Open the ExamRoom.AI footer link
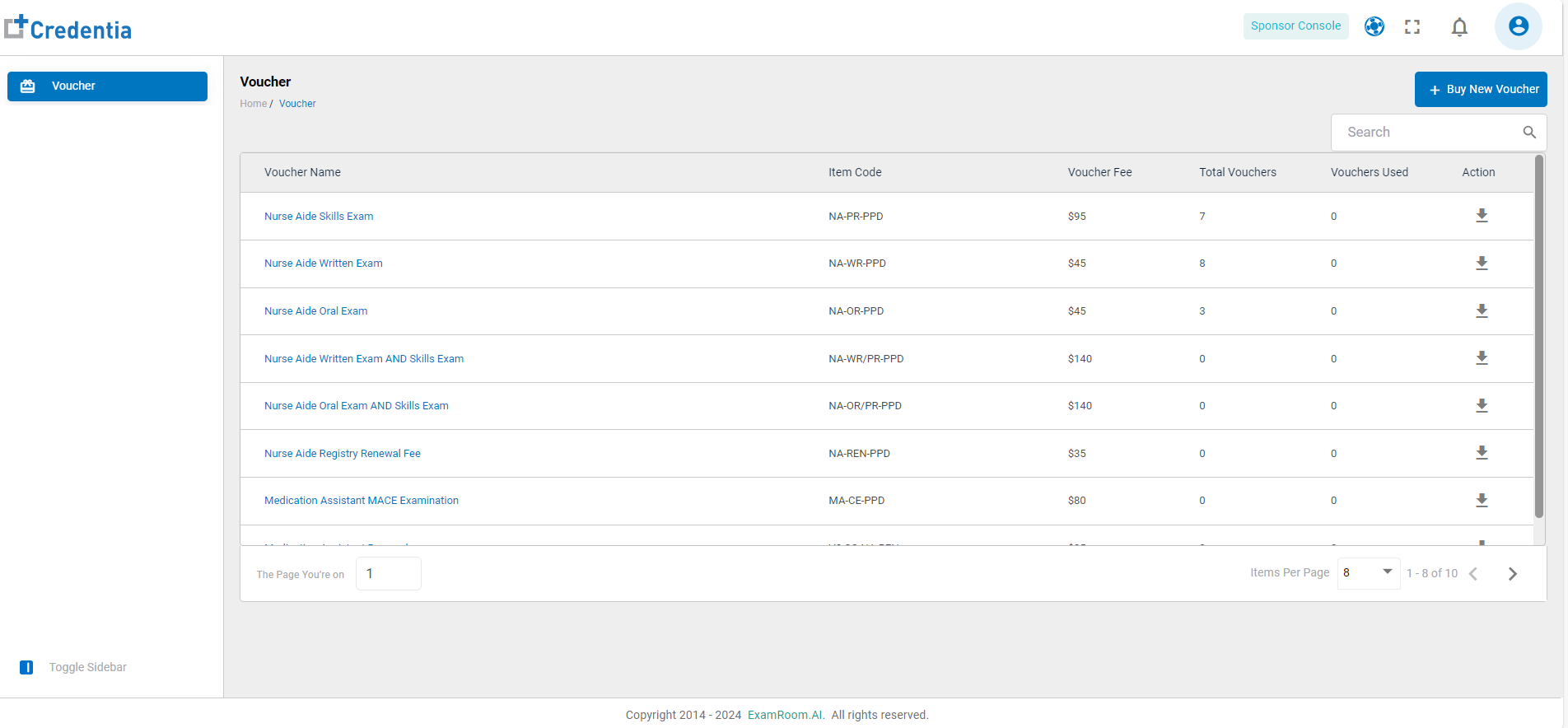This screenshot has height=728, width=1568. pyautogui.click(x=786, y=715)
